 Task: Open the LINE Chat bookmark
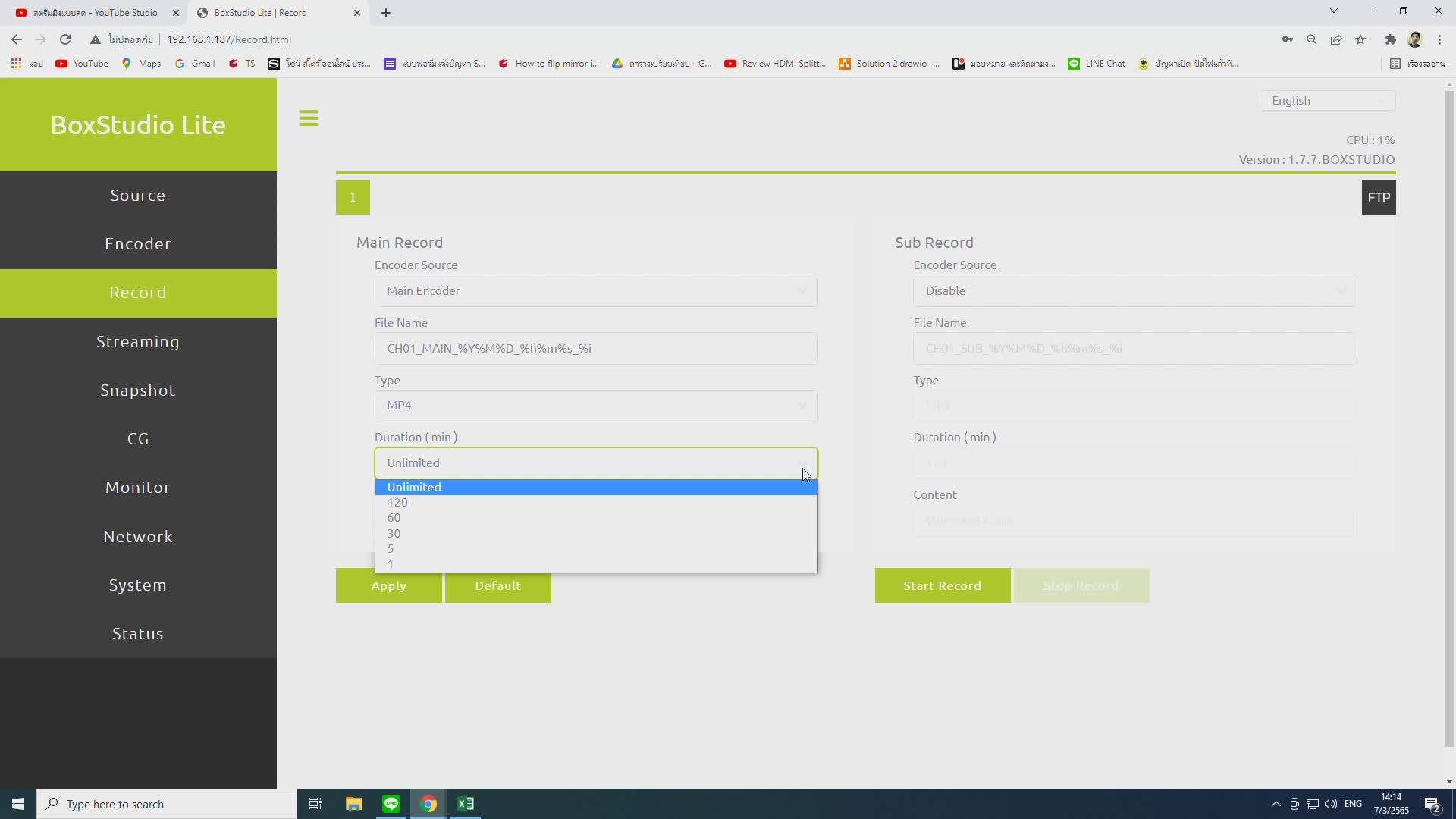1097,64
